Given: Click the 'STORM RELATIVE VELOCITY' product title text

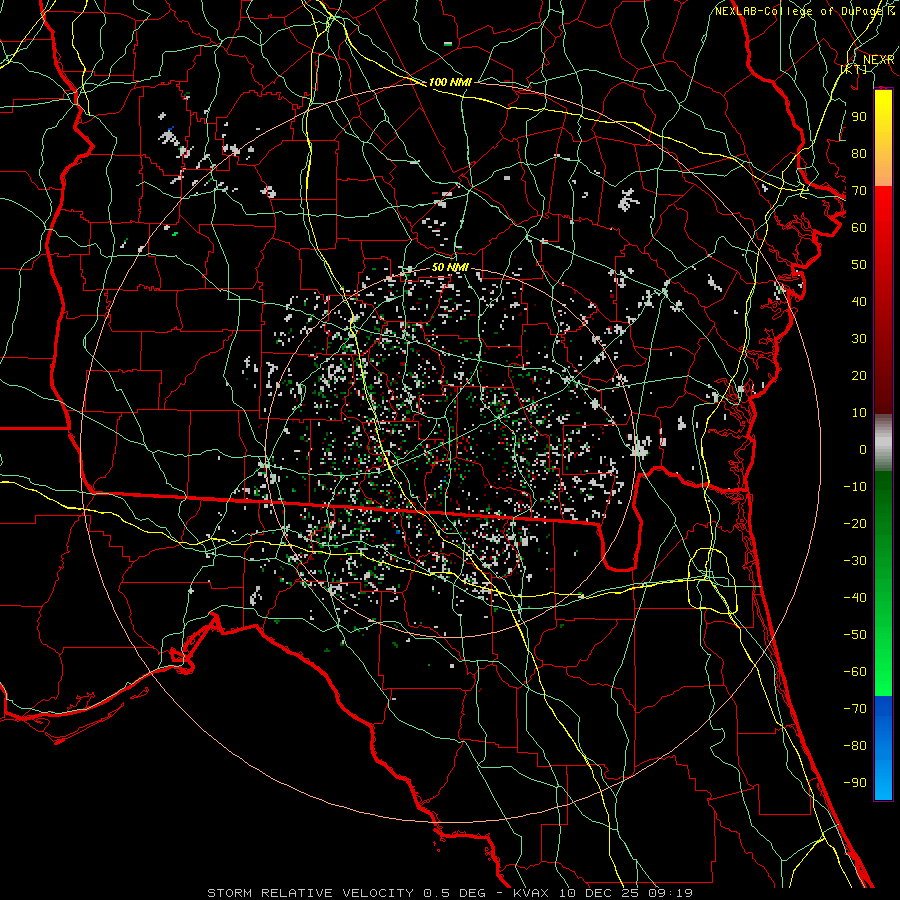Looking at the screenshot, I should (x=310, y=893).
